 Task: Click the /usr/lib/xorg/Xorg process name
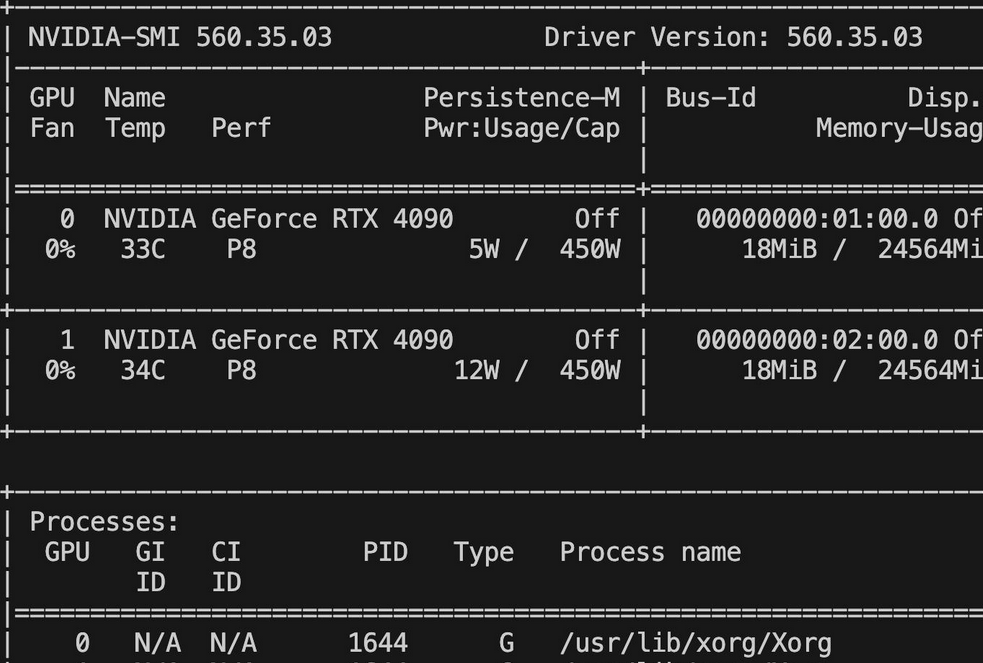coord(696,644)
